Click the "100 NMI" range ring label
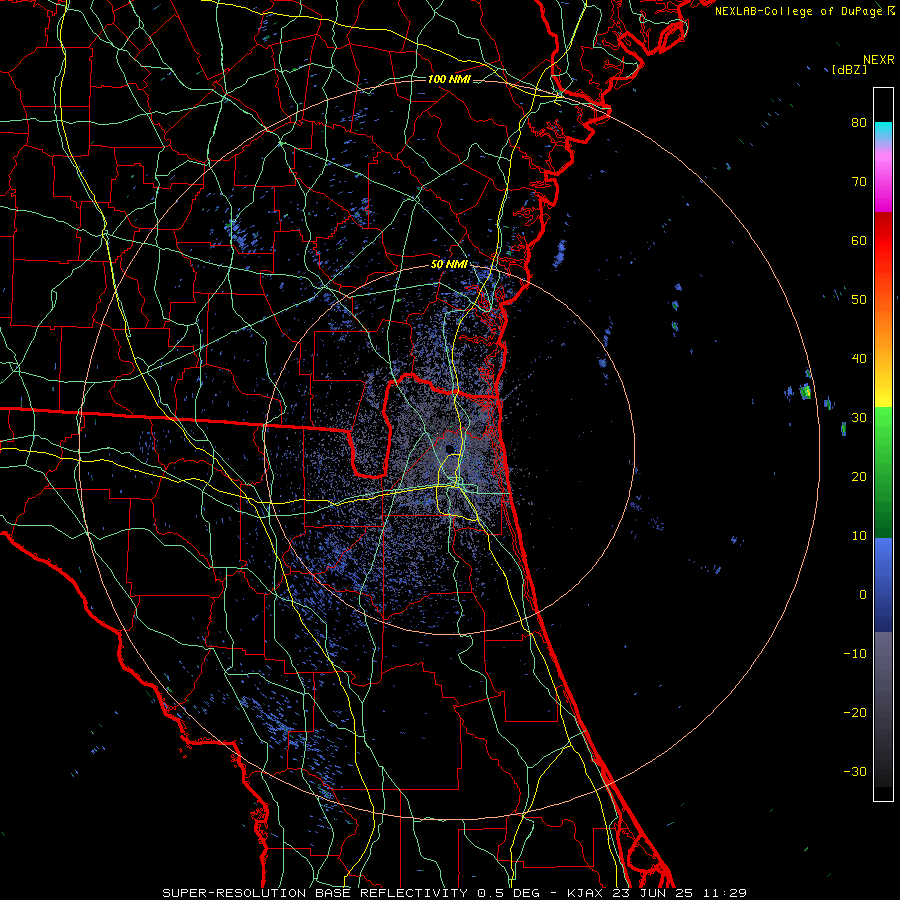Viewport: 900px width, 900px height. pyautogui.click(x=449, y=79)
